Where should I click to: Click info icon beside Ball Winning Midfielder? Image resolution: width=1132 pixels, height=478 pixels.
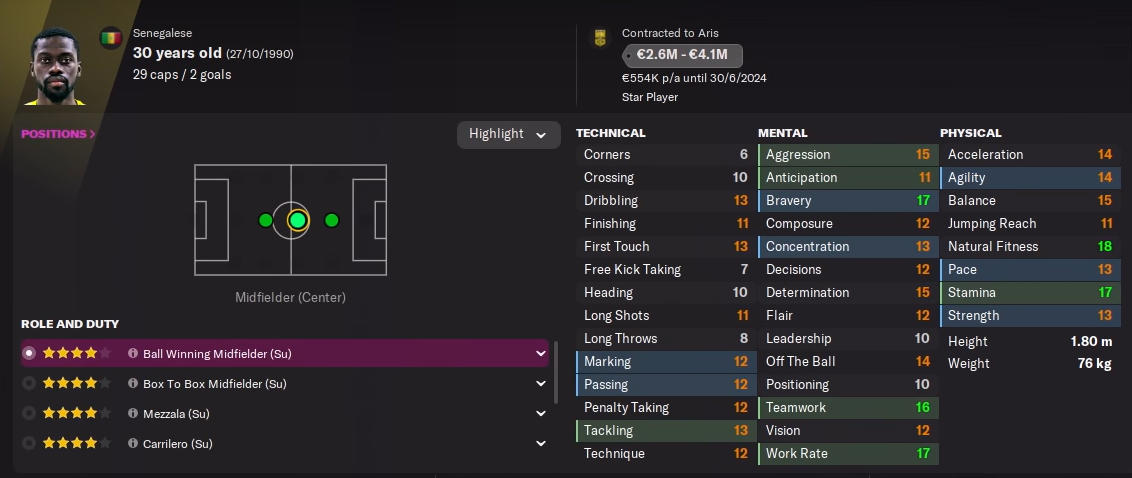(132, 354)
